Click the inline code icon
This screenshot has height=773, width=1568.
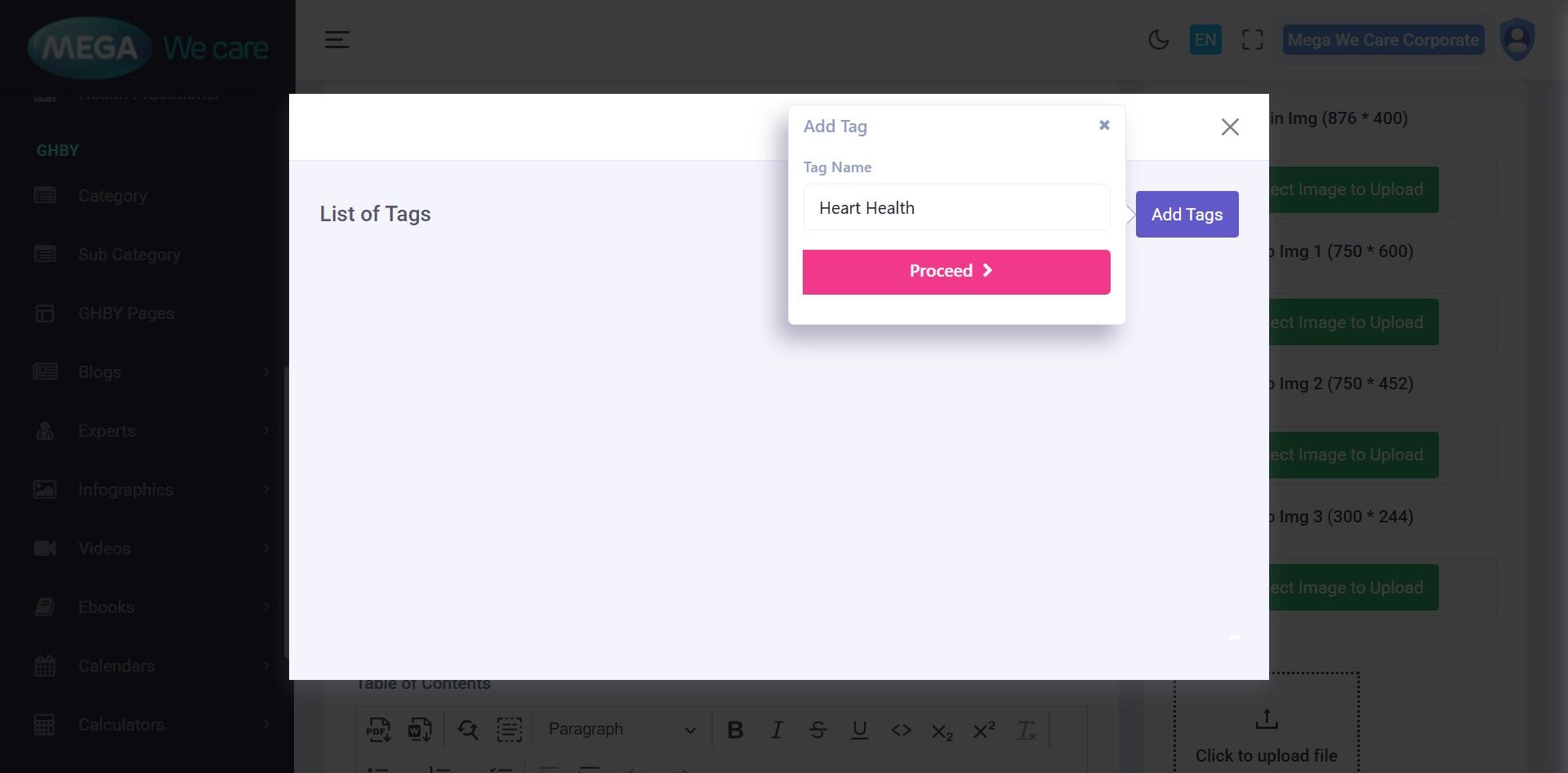coord(901,729)
